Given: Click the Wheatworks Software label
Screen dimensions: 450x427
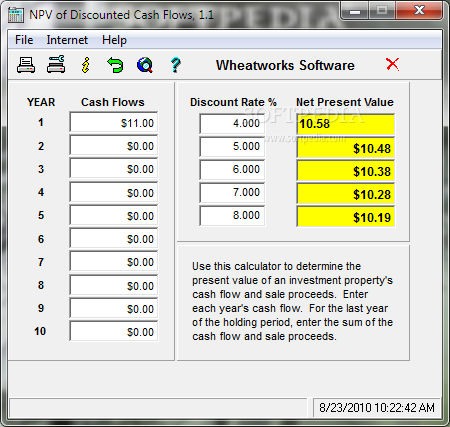Looking at the screenshot, I should tap(285, 65).
